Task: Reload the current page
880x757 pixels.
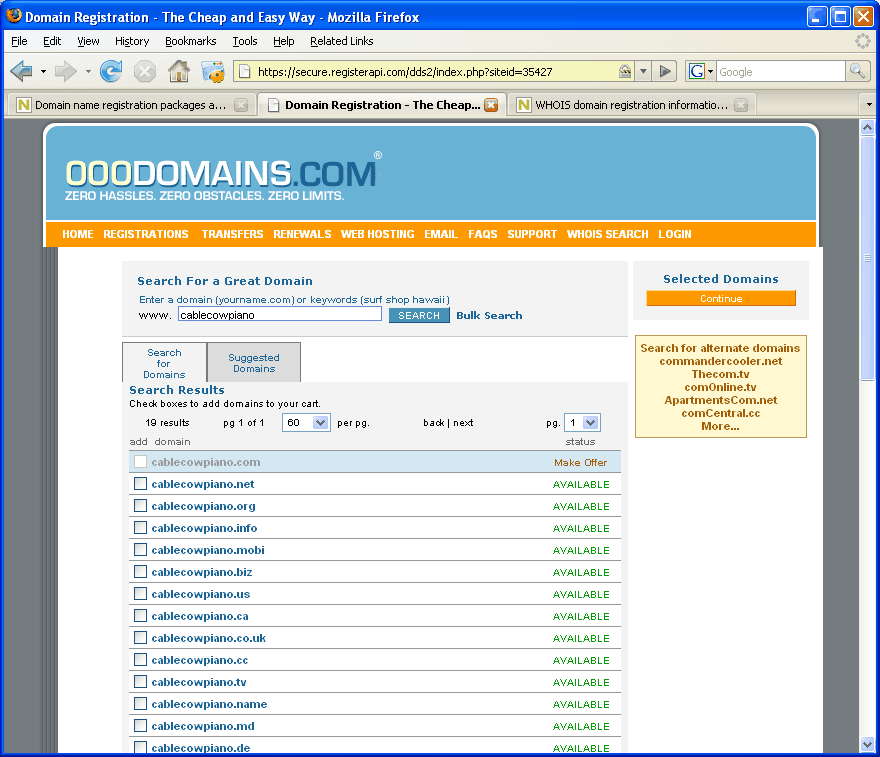Action: point(111,71)
